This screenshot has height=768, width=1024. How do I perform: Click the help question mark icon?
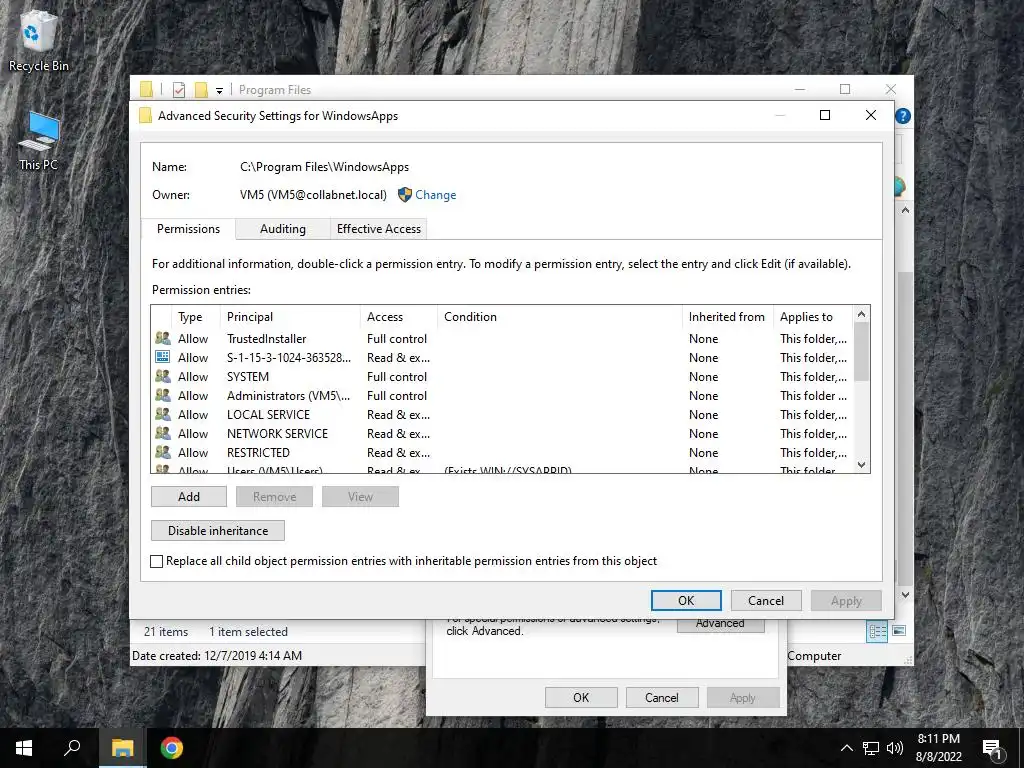[x=903, y=116]
